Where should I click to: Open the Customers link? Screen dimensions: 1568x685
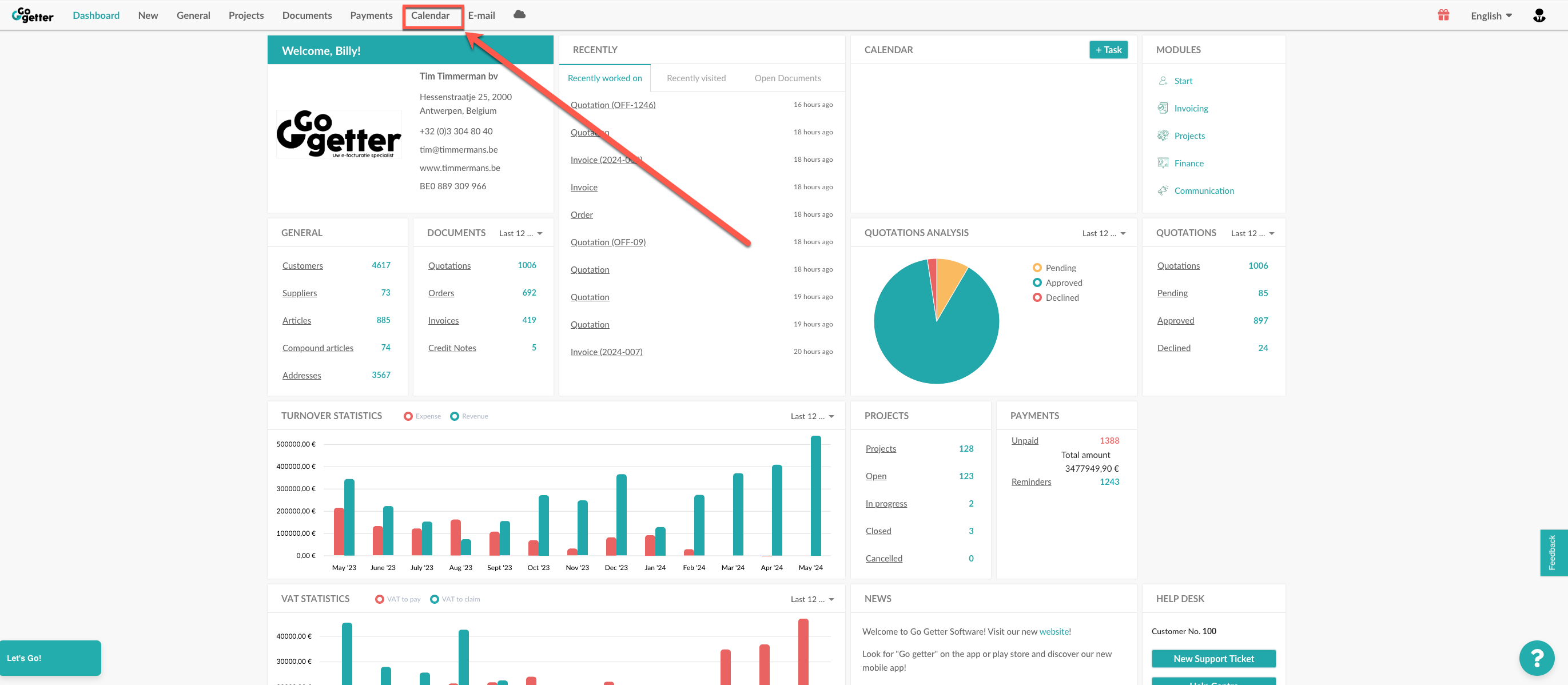[x=302, y=265]
